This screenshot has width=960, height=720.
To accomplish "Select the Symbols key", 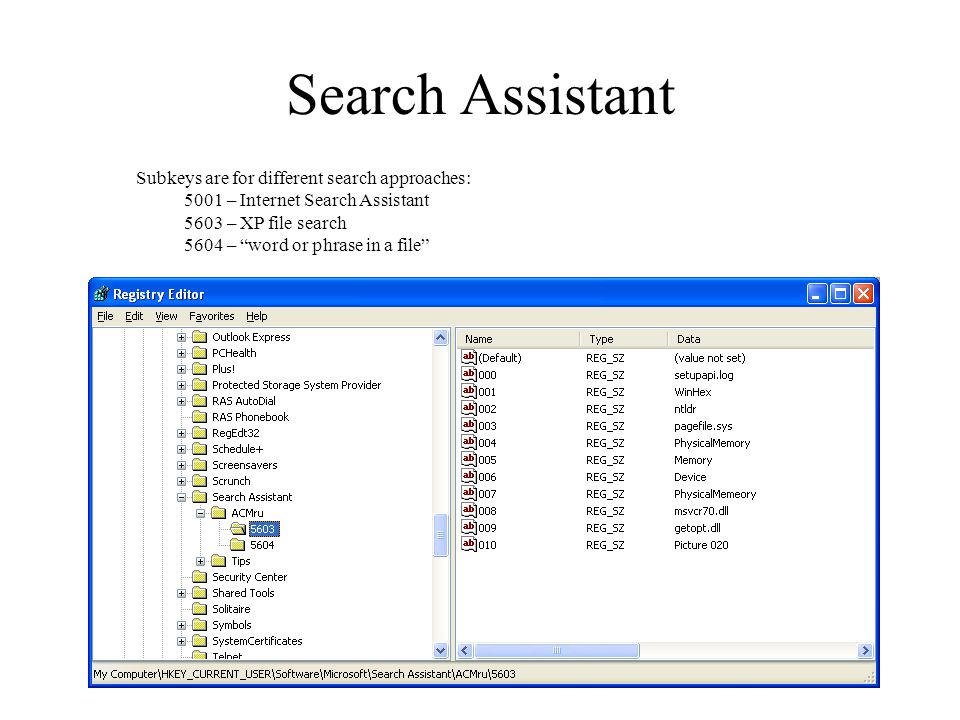I will (231, 625).
